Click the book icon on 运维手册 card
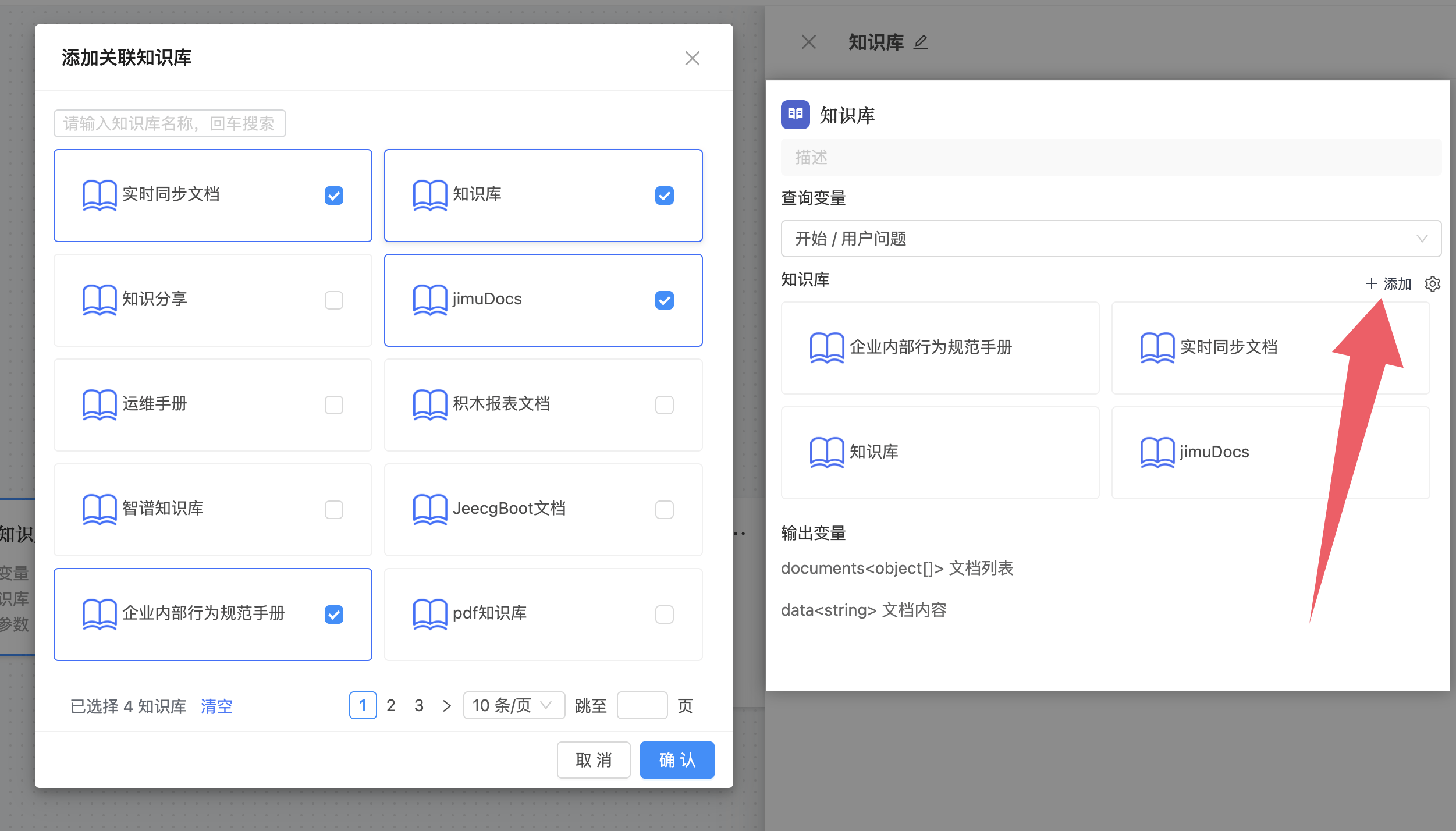The width and height of the screenshot is (1456, 831). coord(100,404)
